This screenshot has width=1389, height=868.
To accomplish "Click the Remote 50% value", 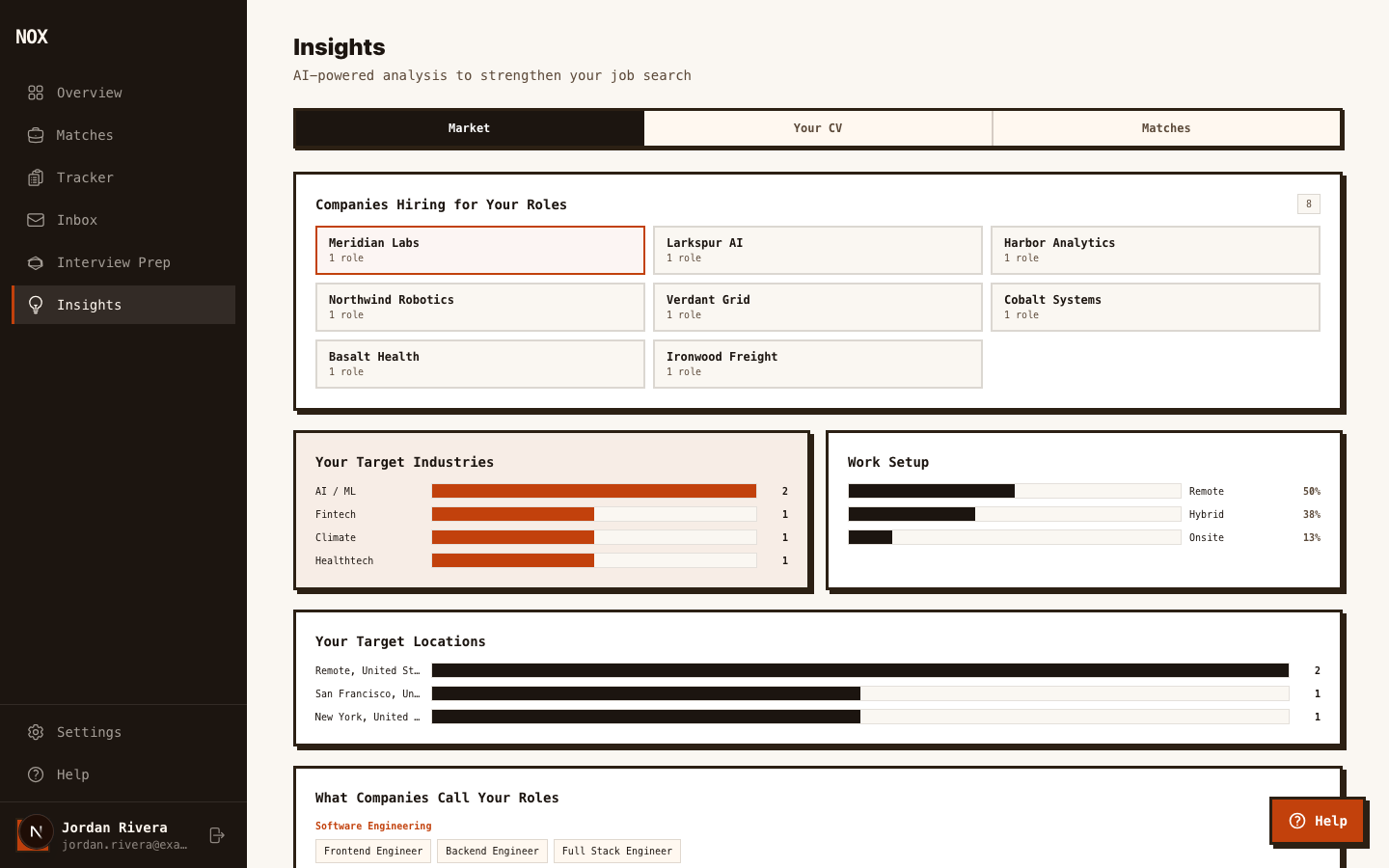I will [1312, 491].
